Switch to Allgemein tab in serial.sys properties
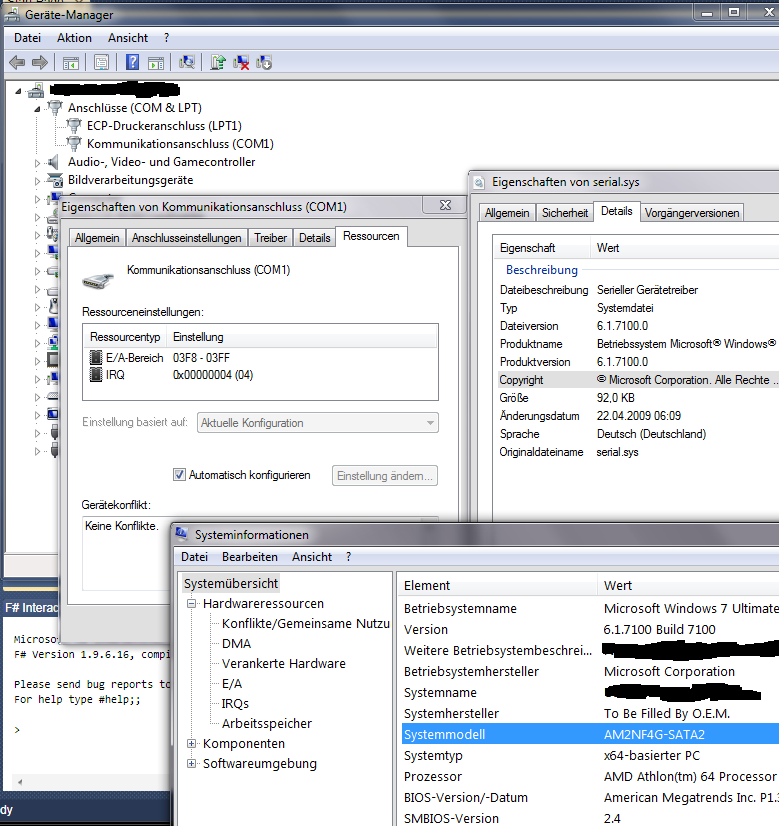779x826 pixels. 507,213
